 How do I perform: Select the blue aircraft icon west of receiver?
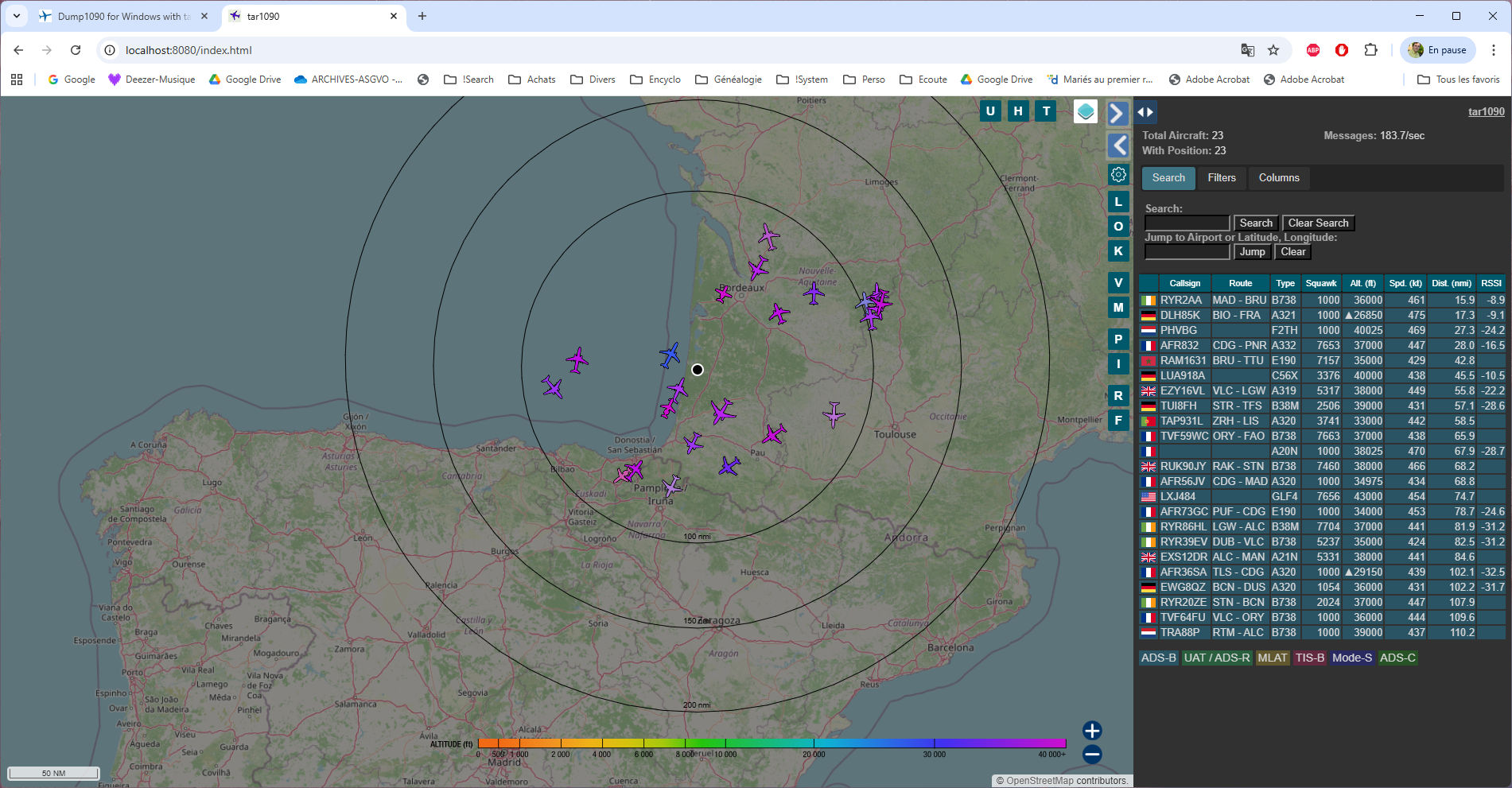coord(670,355)
